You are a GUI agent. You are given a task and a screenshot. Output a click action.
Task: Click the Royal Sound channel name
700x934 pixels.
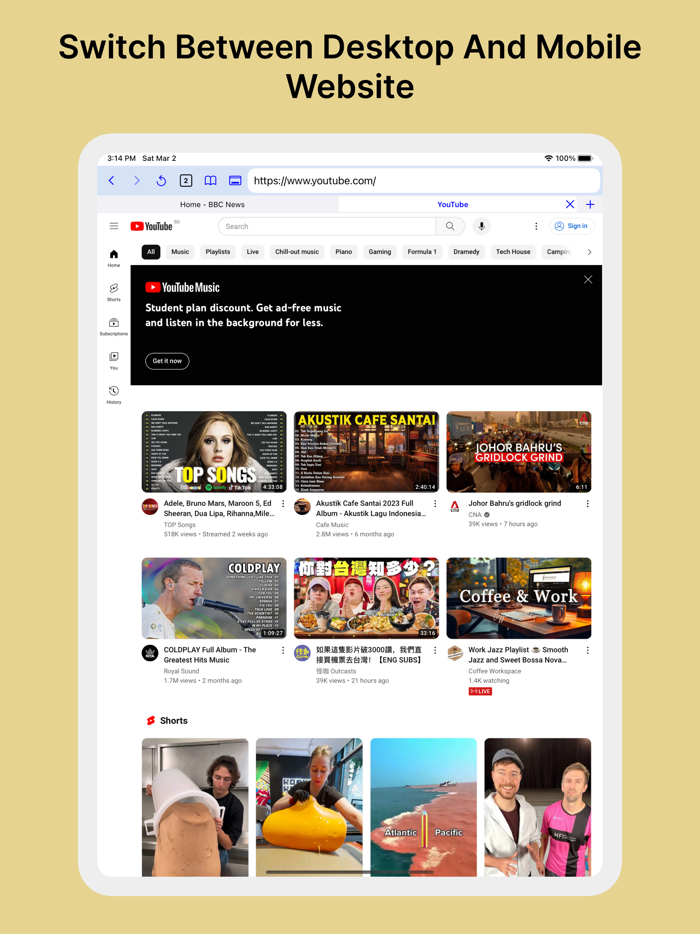click(x=181, y=671)
